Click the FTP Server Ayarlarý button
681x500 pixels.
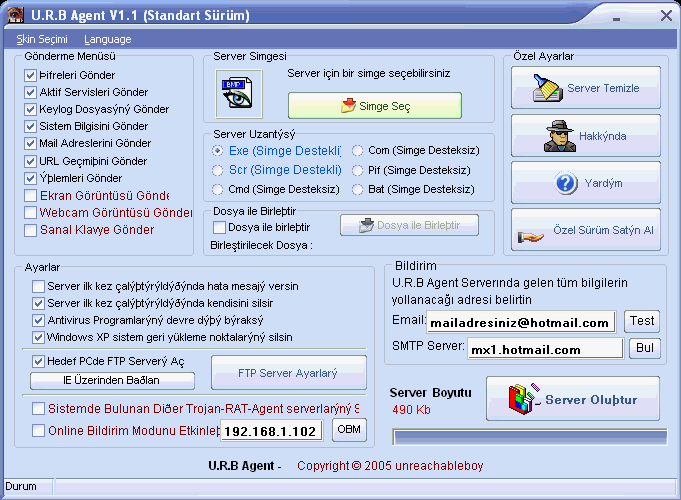coord(288,374)
